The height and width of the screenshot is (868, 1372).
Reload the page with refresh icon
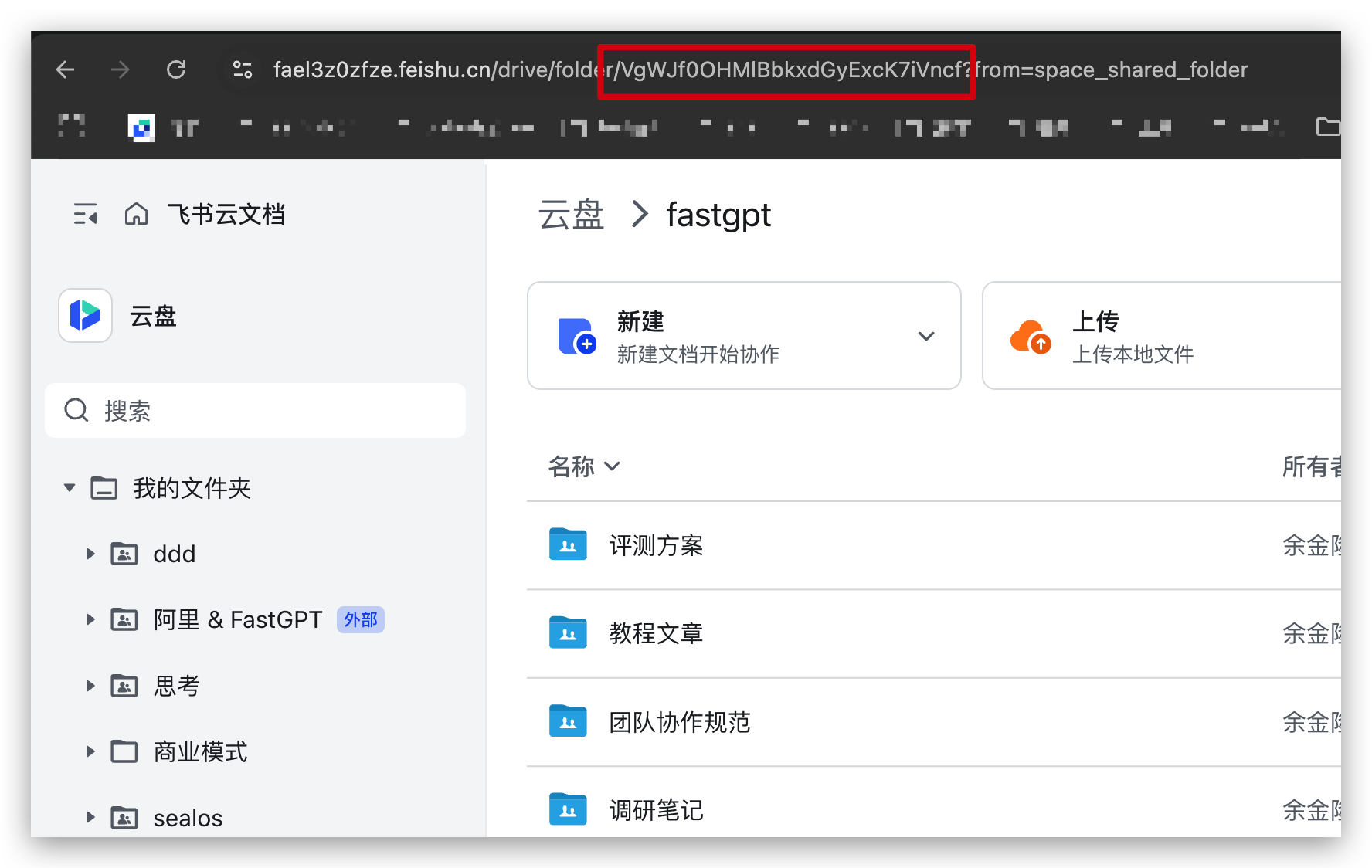176,70
